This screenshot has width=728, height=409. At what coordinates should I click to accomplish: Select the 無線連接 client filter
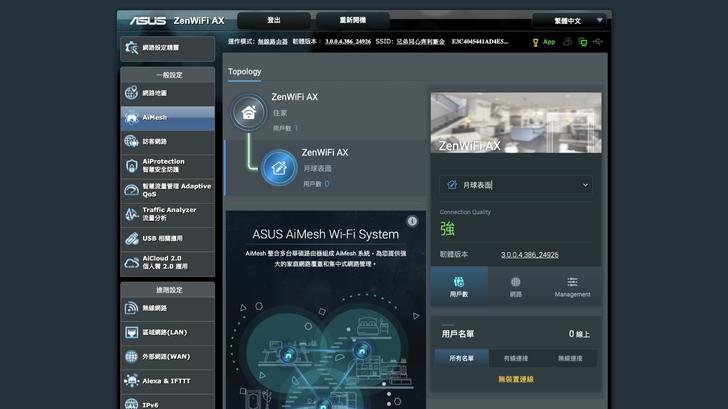tap(572, 357)
